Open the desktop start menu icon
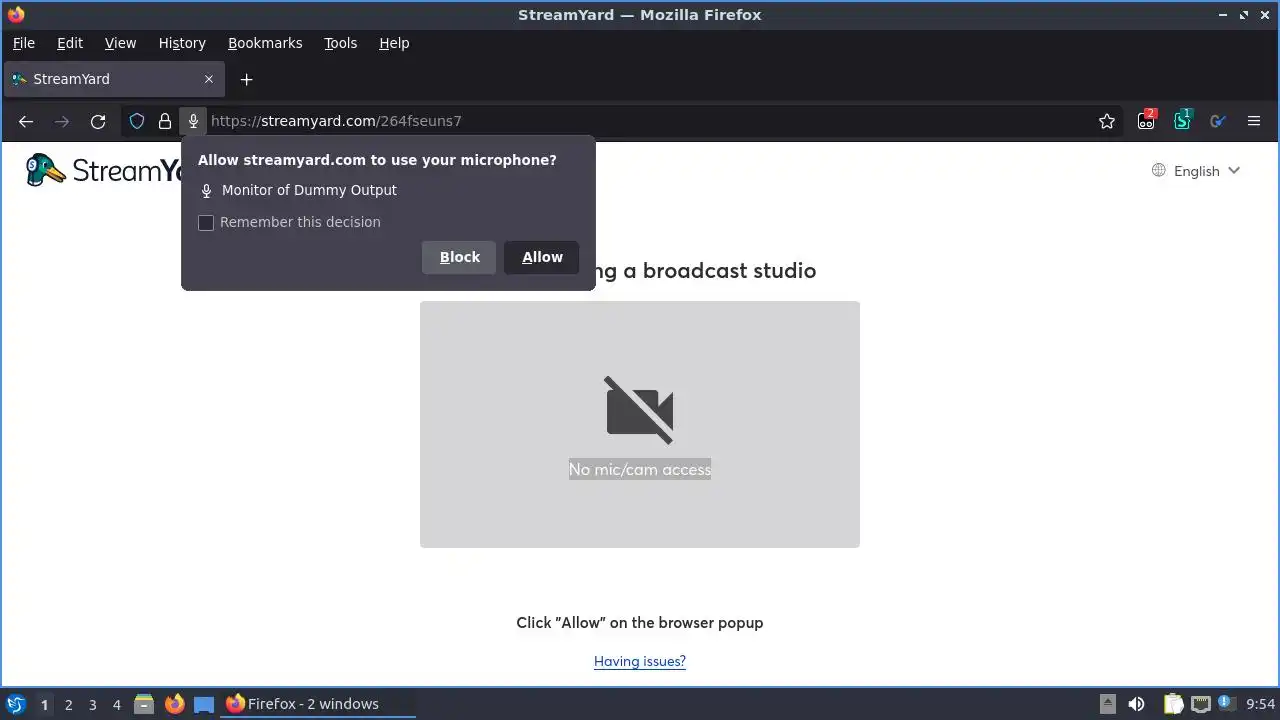This screenshot has height=720, width=1280. coord(15,704)
